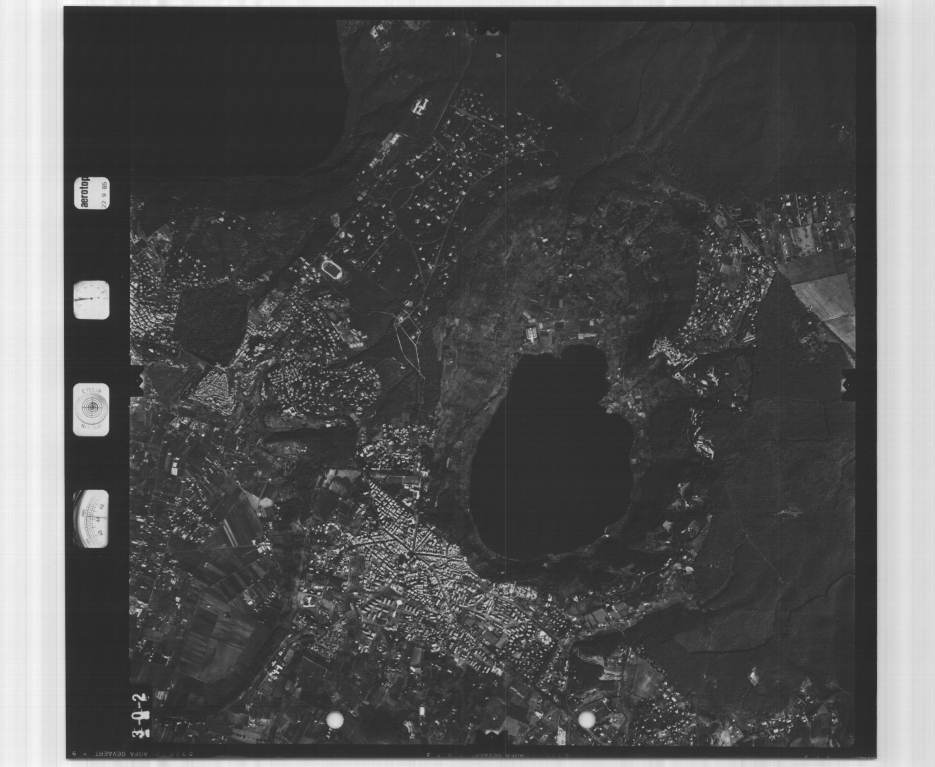
Task: Click the H-shaped building near the top
Action: pyautogui.click(x=421, y=104)
